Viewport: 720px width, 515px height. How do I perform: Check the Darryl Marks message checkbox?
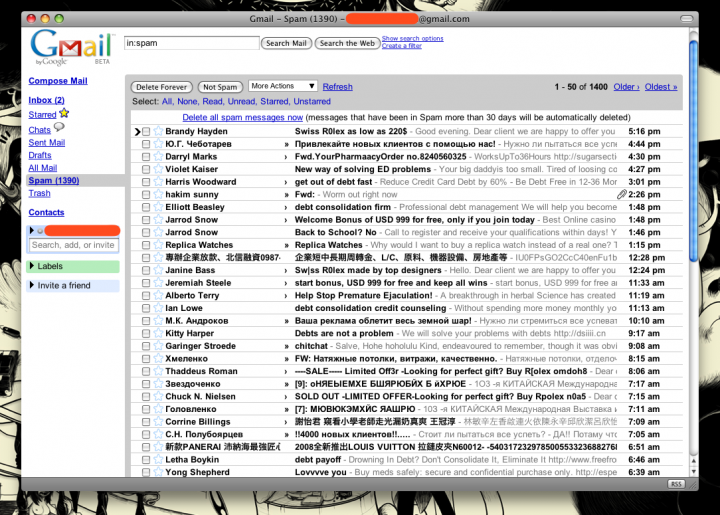[x=146, y=157]
